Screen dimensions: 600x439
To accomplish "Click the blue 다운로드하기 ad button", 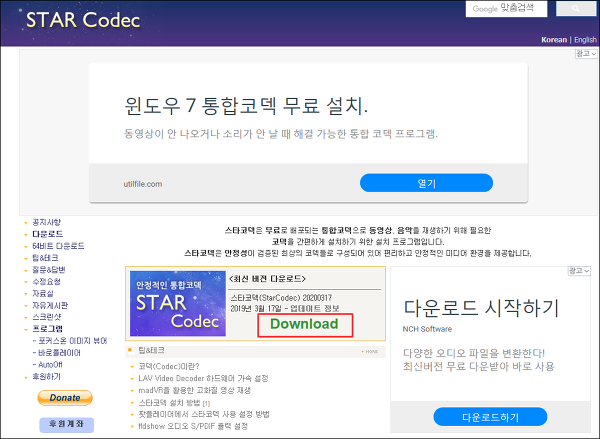I will point(490,417).
